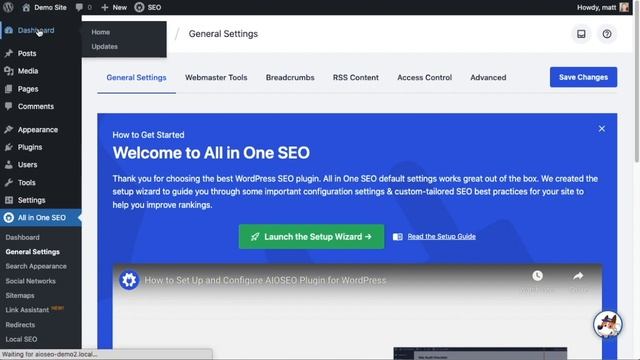Click the video channel gear logo

pyautogui.click(x=129, y=280)
